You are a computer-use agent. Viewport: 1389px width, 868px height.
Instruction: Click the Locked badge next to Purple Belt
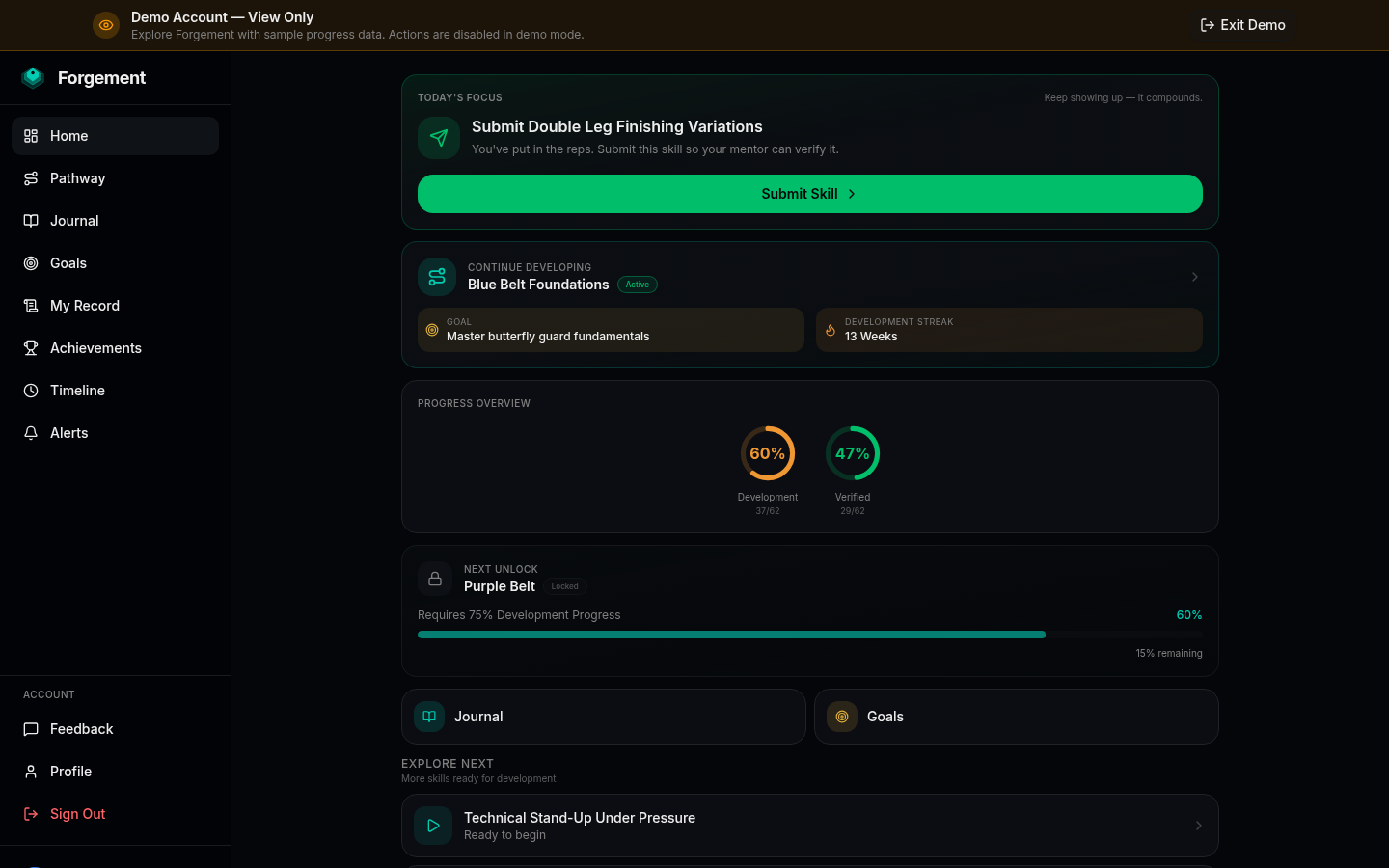click(565, 586)
